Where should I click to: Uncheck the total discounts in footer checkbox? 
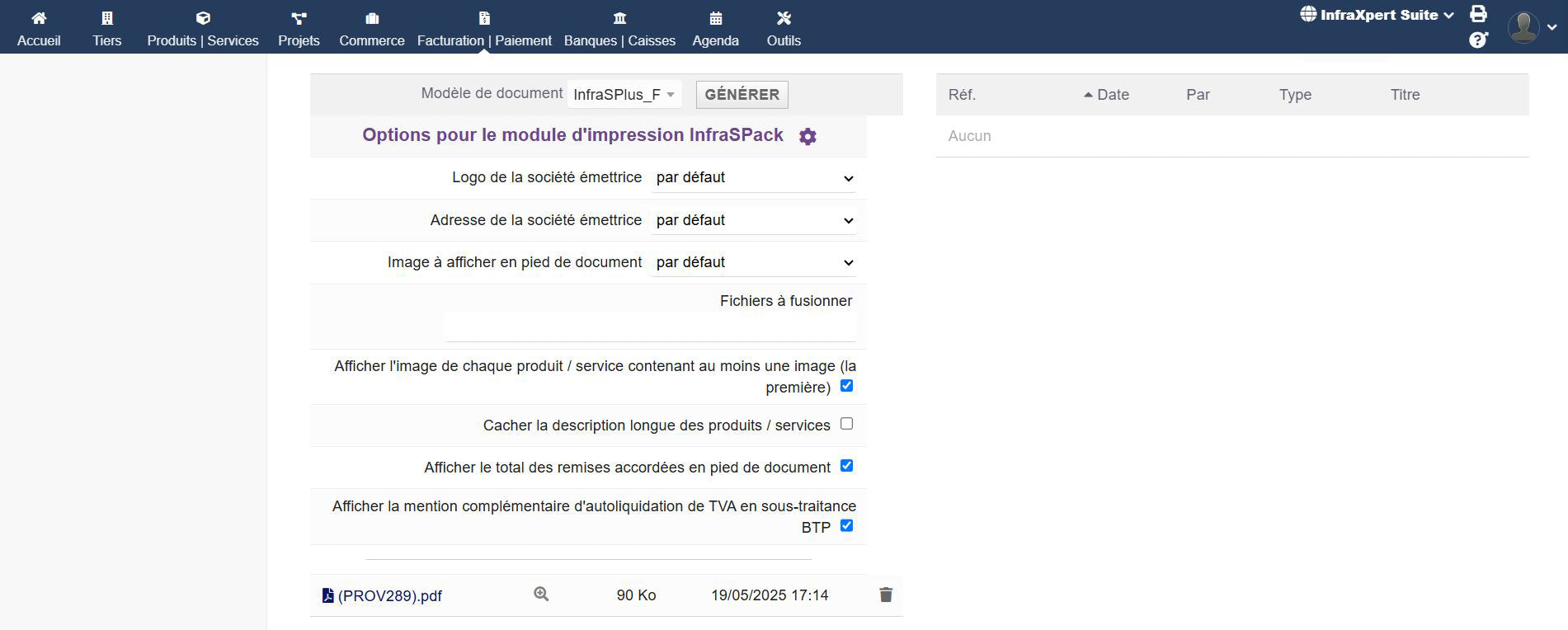pyautogui.click(x=846, y=466)
